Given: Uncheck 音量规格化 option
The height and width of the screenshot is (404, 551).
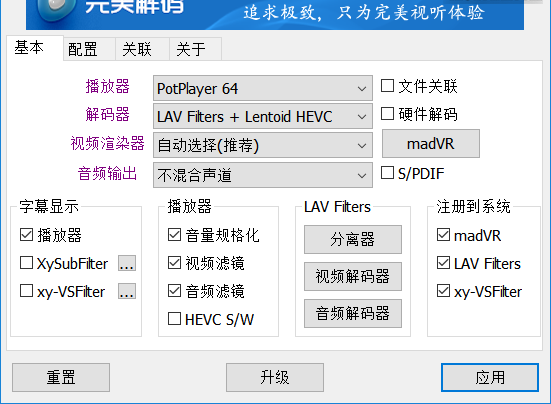Looking at the screenshot, I should (174, 235).
